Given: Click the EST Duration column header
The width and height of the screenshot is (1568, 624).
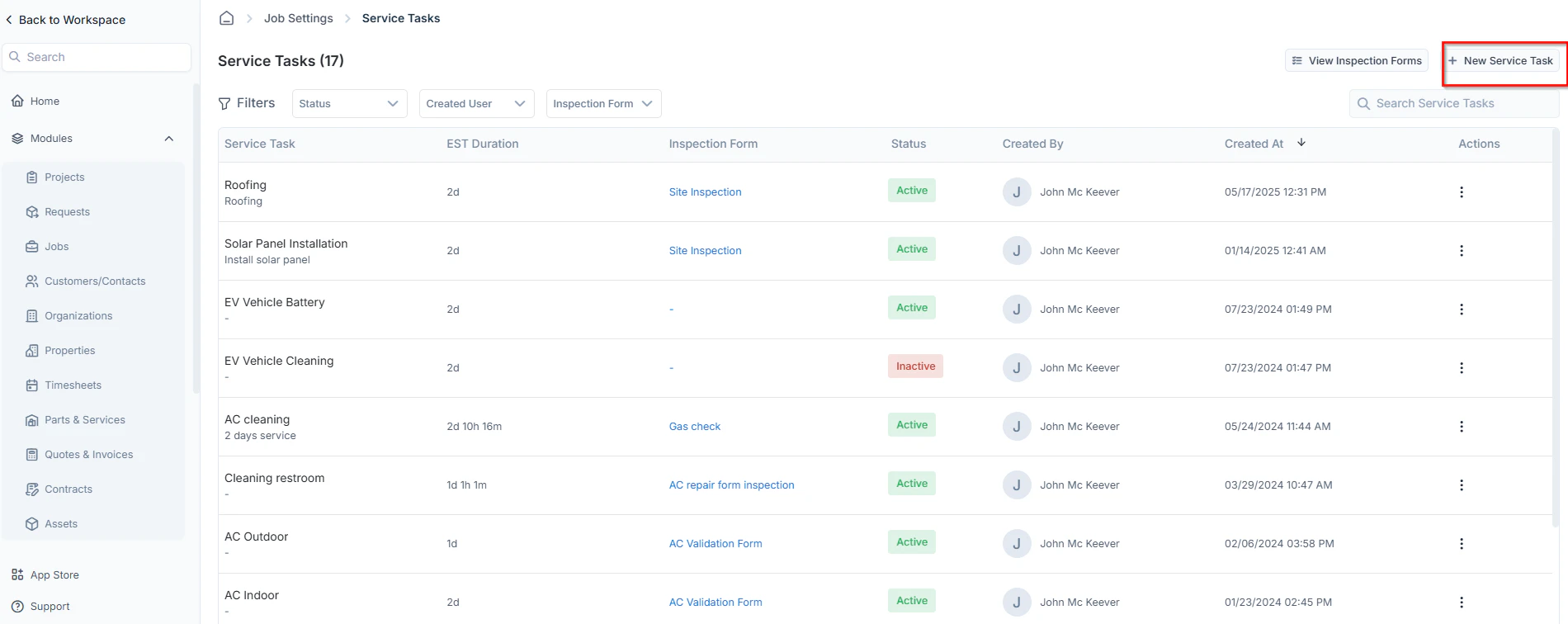Looking at the screenshot, I should click(x=483, y=144).
